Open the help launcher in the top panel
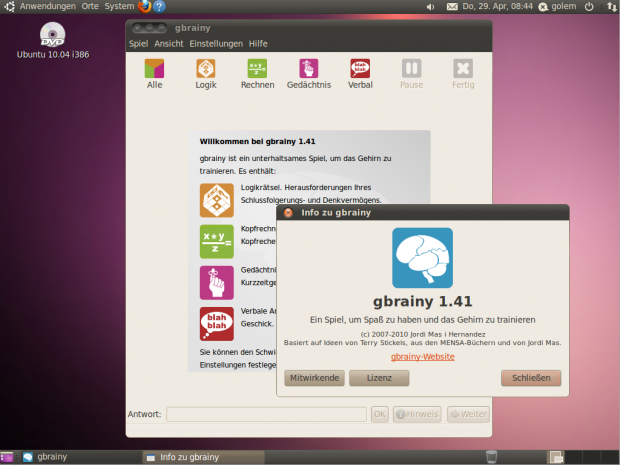This screenshot has width=620, height=465. click(x=159, y=6)
